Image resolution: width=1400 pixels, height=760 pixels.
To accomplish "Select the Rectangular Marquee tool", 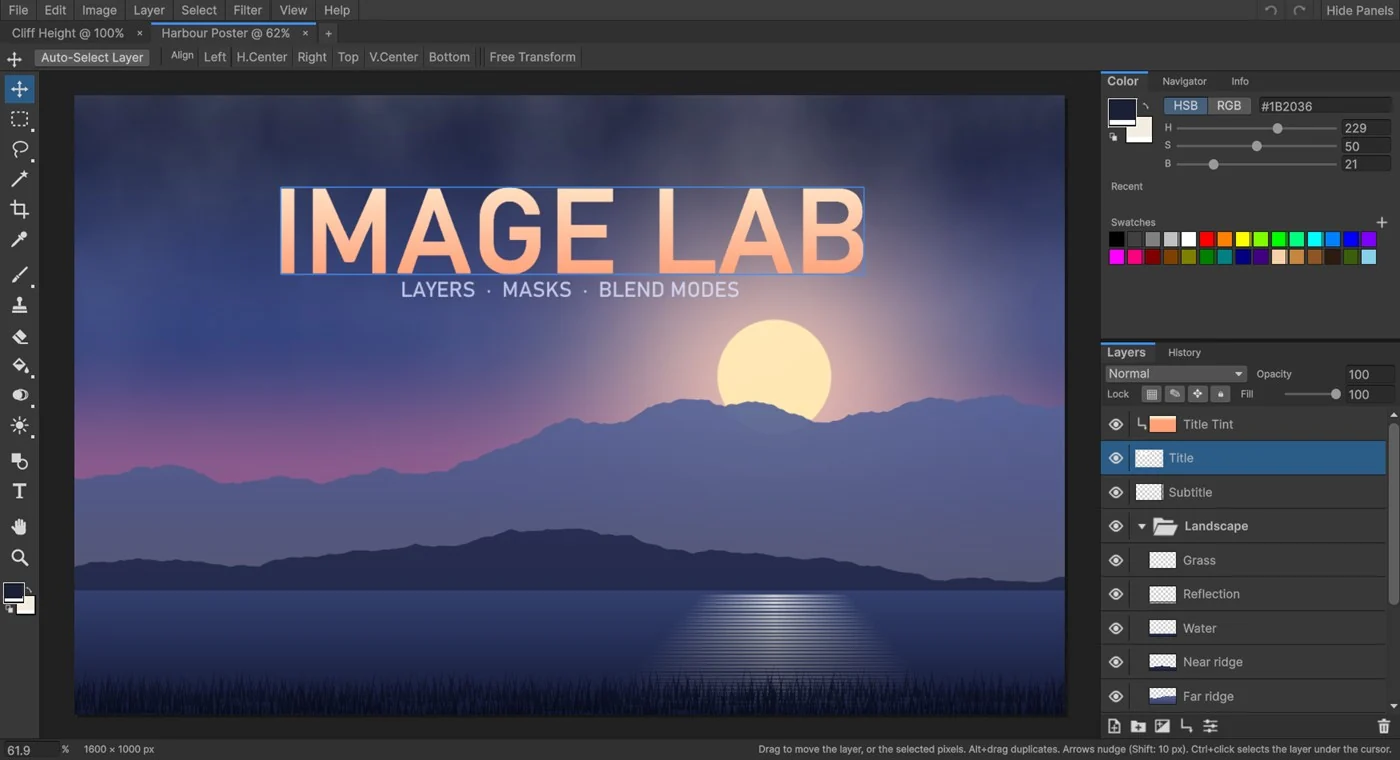I will [x=19, y=120].
